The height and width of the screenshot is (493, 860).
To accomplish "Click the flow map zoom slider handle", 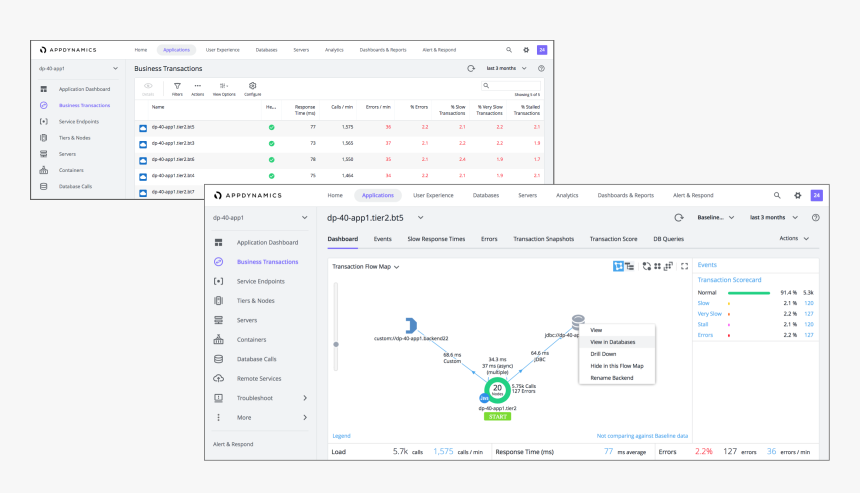I will tap(336, 344).
